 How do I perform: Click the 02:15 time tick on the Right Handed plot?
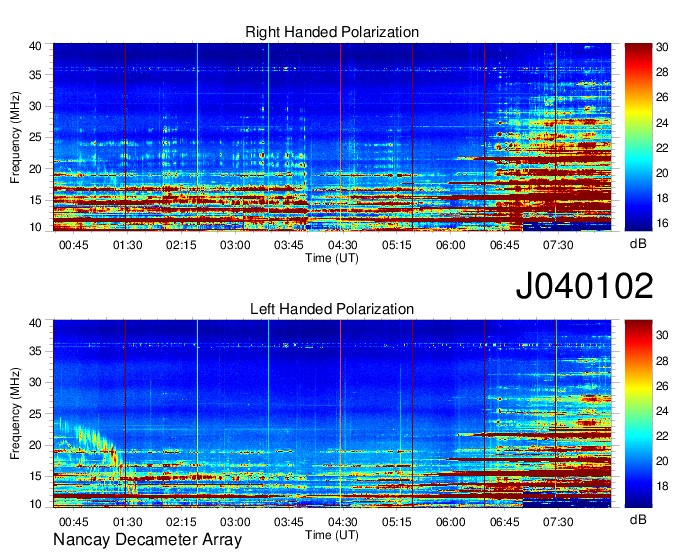click(x=181, y=245)
